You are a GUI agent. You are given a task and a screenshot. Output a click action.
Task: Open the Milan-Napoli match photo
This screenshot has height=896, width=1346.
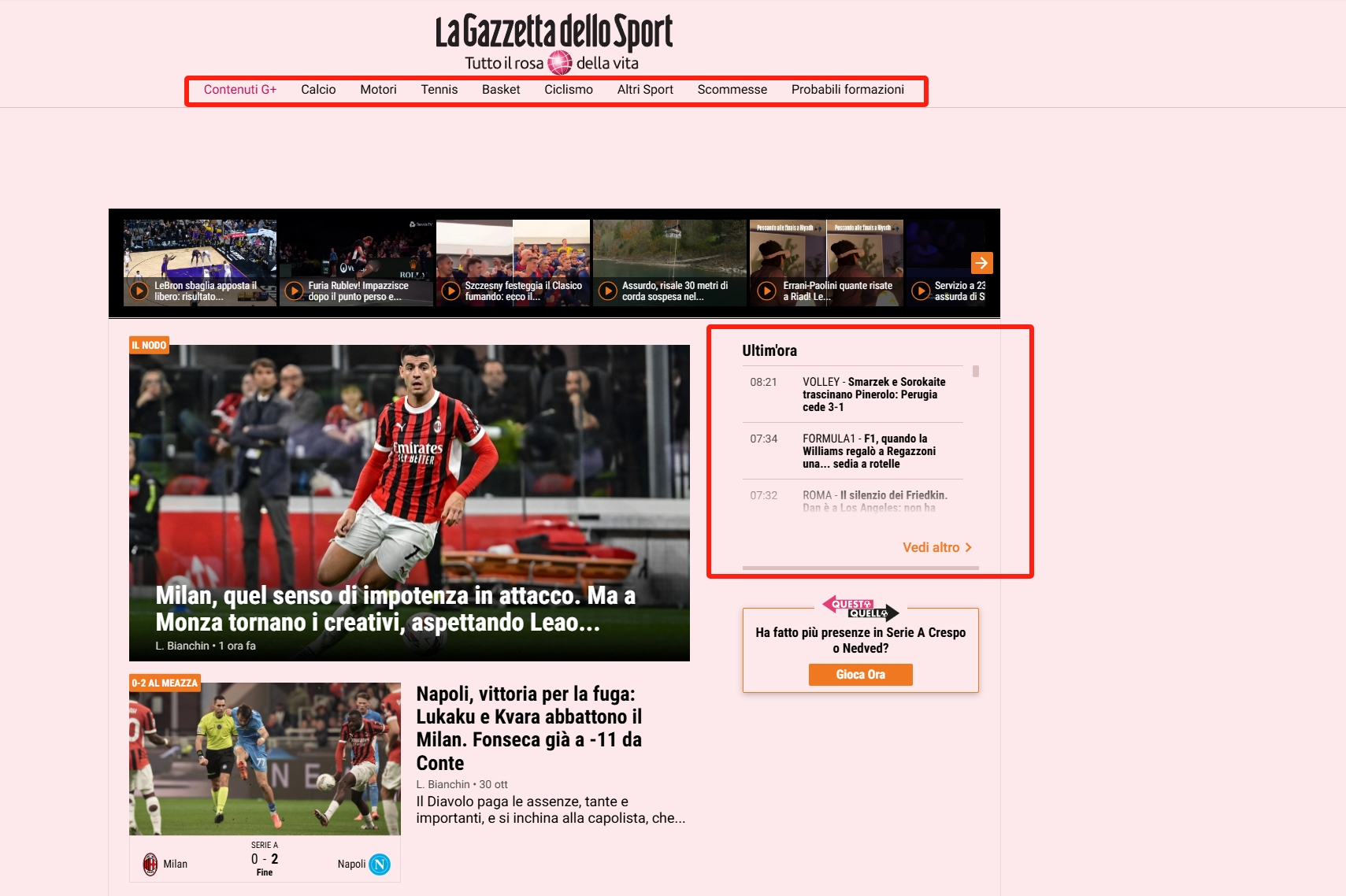pos(265,759)
